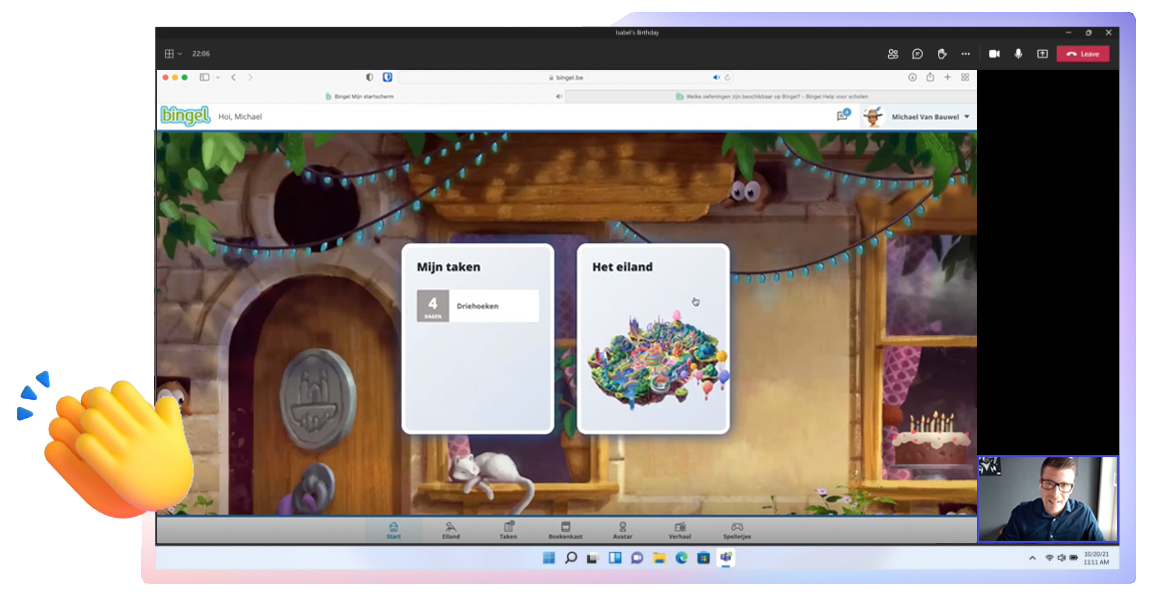Click the raise hand reactions icon
Image resolution: width=1151 pixels, height=598 pixels.
[x=942, y=54]
